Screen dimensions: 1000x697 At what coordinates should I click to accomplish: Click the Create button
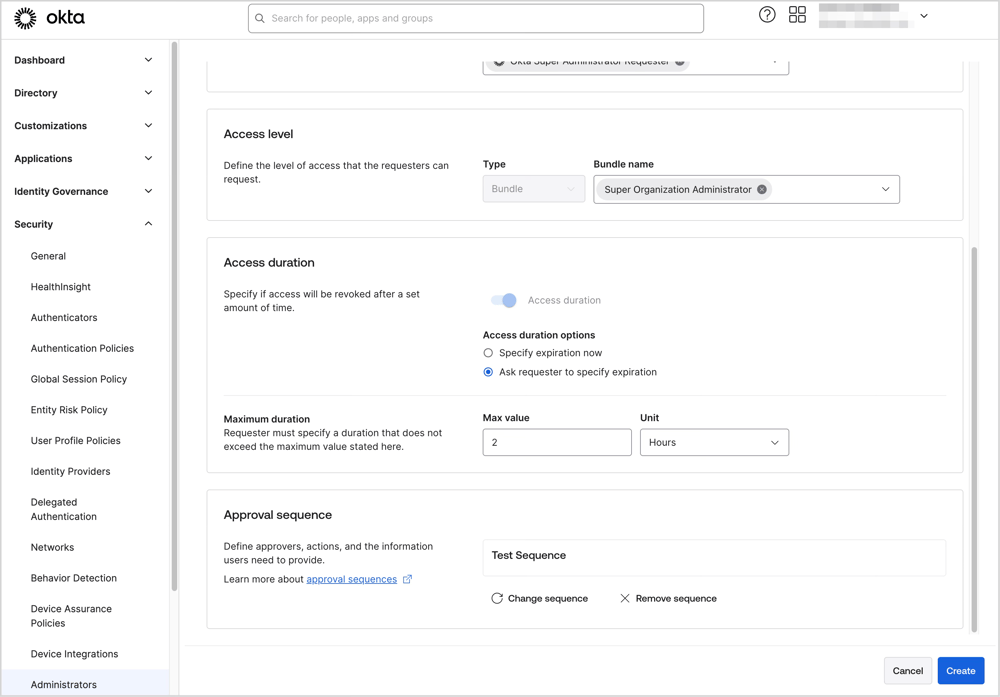tap(960, 671)
